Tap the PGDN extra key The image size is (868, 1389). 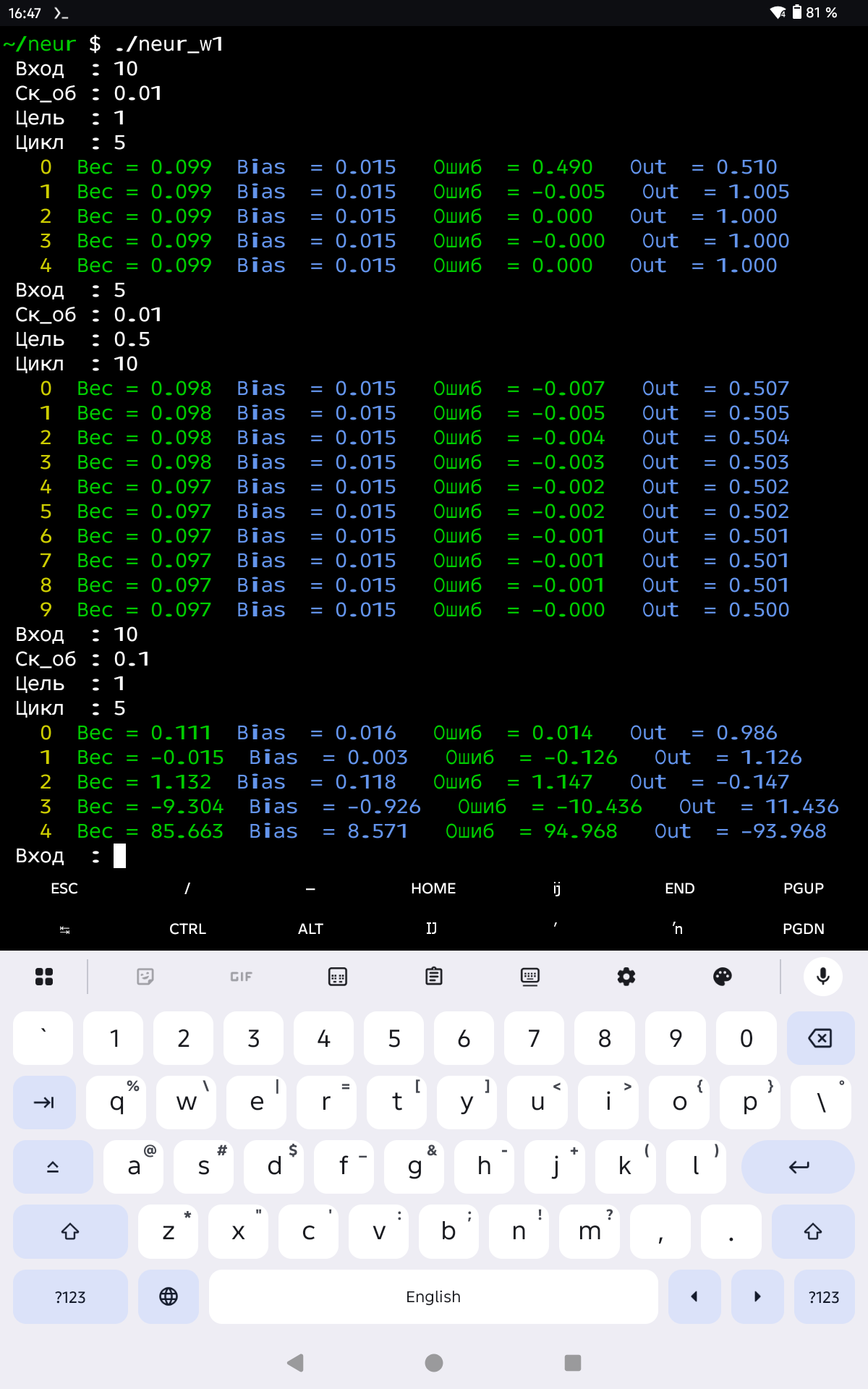(x=804, y=929)
